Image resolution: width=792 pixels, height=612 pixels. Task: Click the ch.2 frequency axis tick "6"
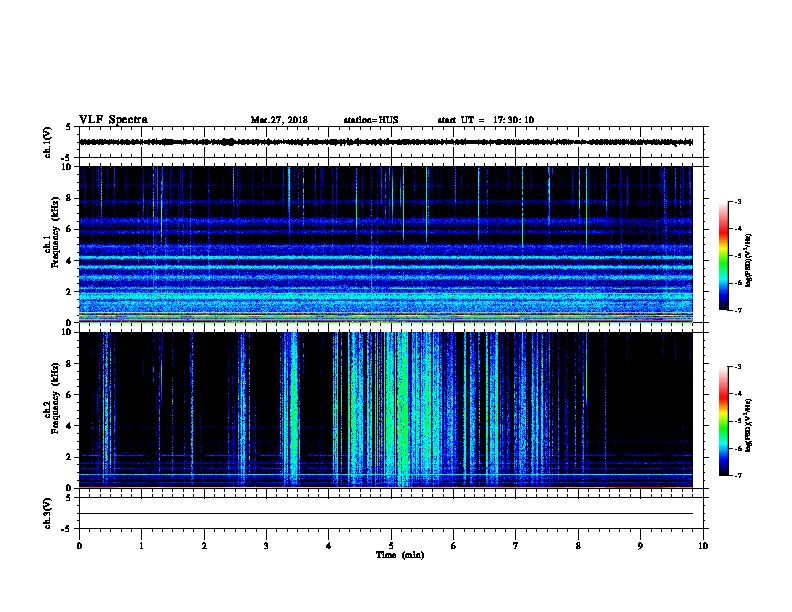[x=69, y=395]
